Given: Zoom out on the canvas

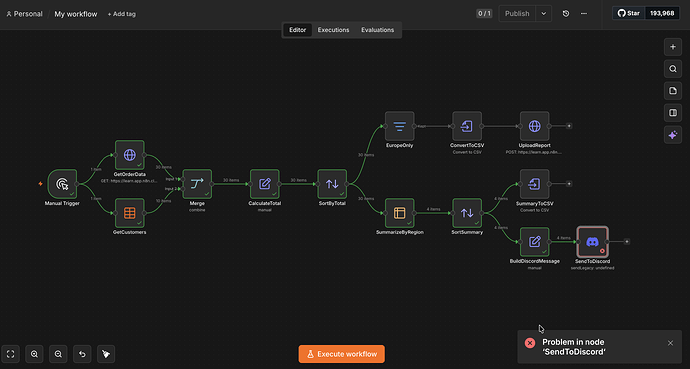Looking at the screenshot, I should point(58,354).
